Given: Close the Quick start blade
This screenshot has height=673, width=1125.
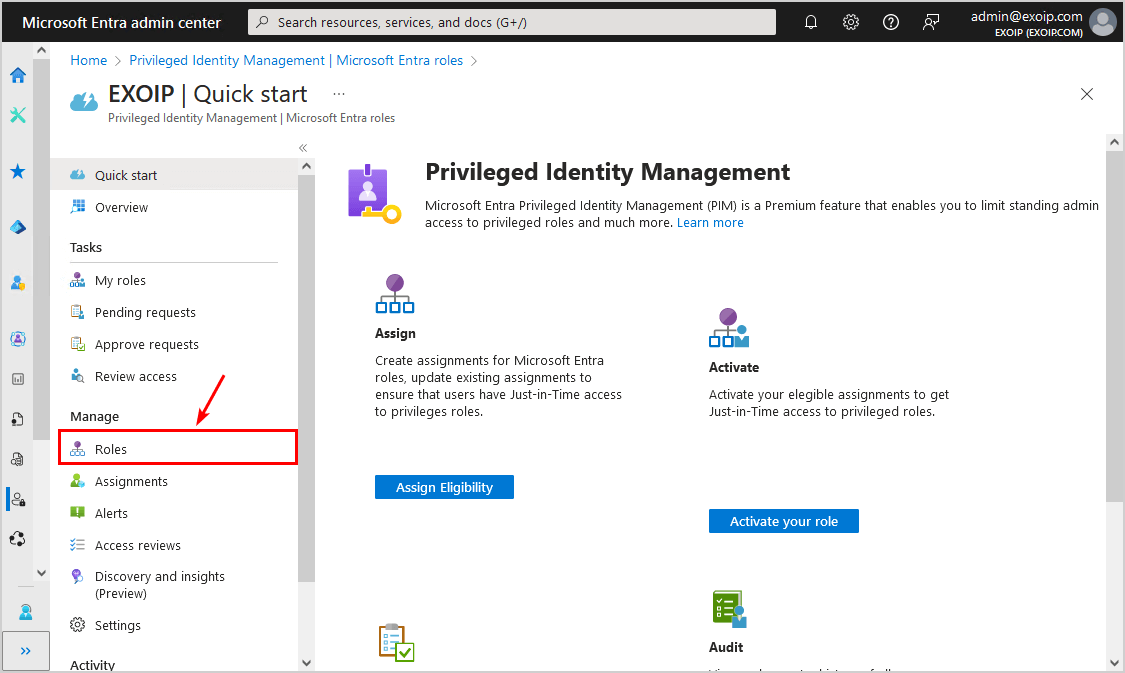Looking at the screenshot, I should coord(1087,94).
